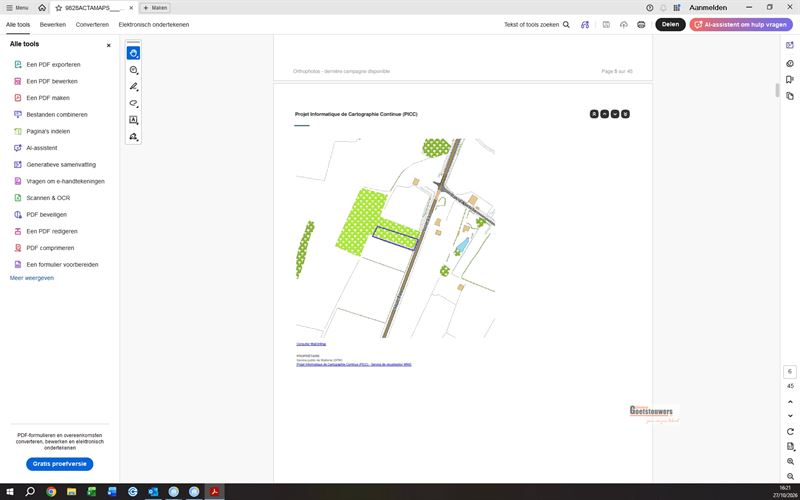Click the Consulter WalOnMap link

pyautogui.click(x=311, y=344)
